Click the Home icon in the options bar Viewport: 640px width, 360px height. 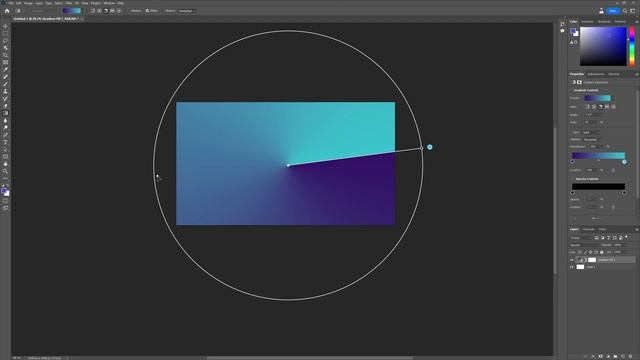coord(7,11)
